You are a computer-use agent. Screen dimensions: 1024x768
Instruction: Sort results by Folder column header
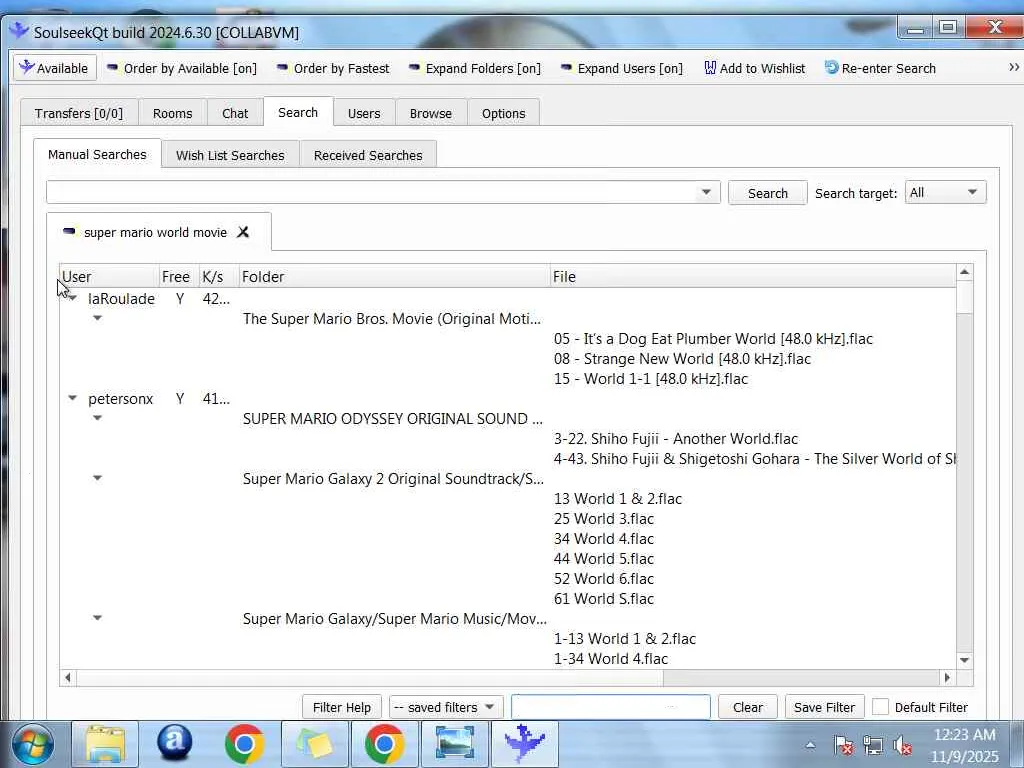point(394,276)
